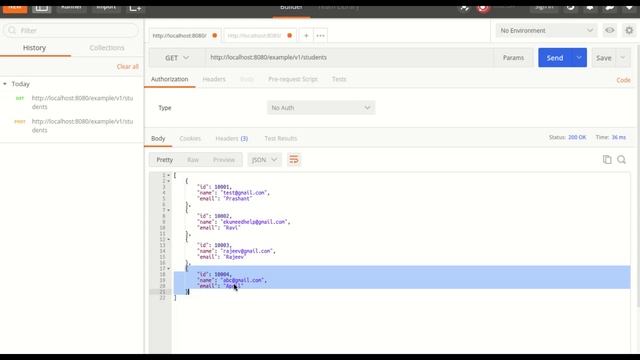Select the Pre-request Script tab
This screenshot has height=360, width=640.
[293, 79]
